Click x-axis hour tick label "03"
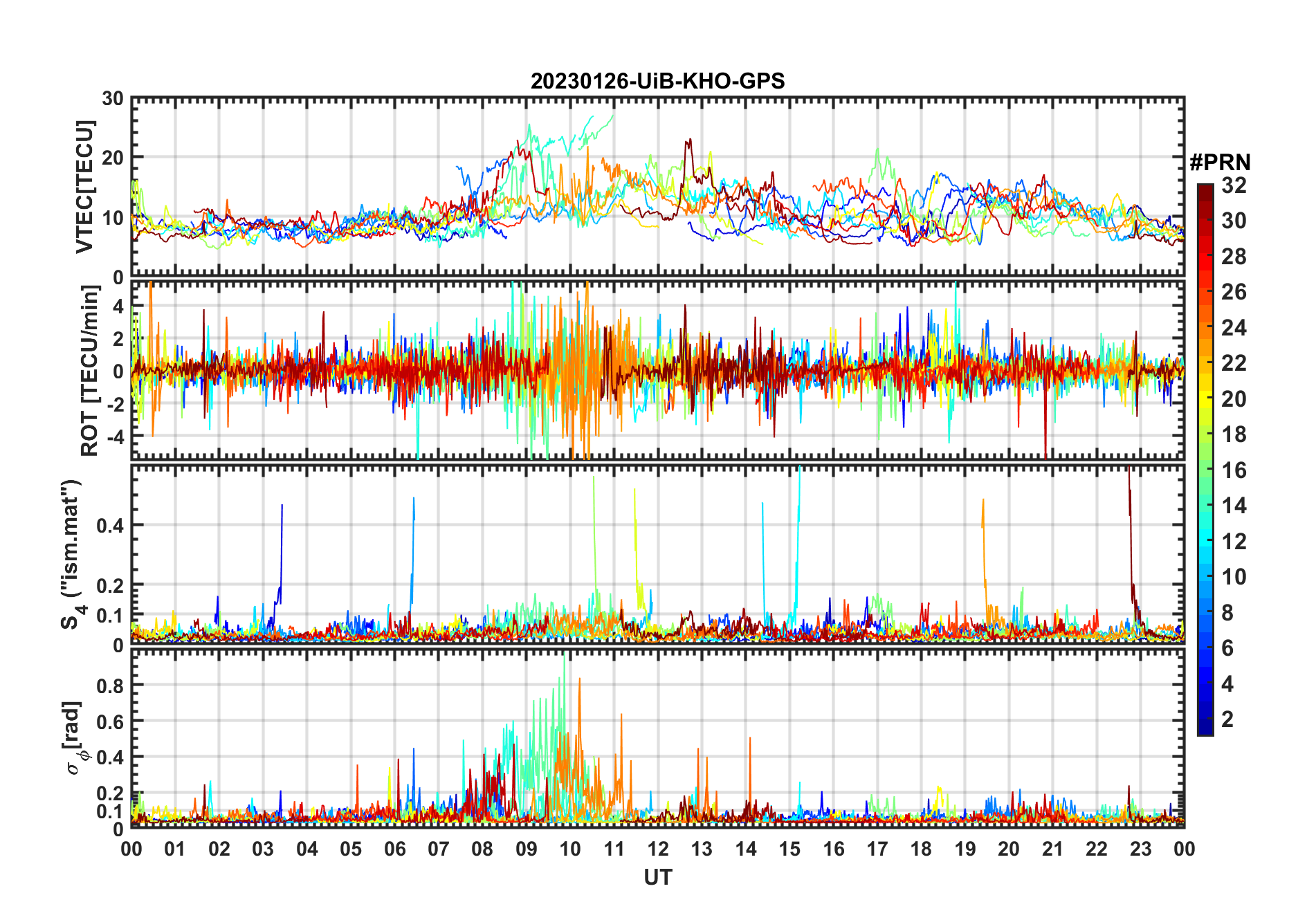1316x920 pixels. point(263,849)
